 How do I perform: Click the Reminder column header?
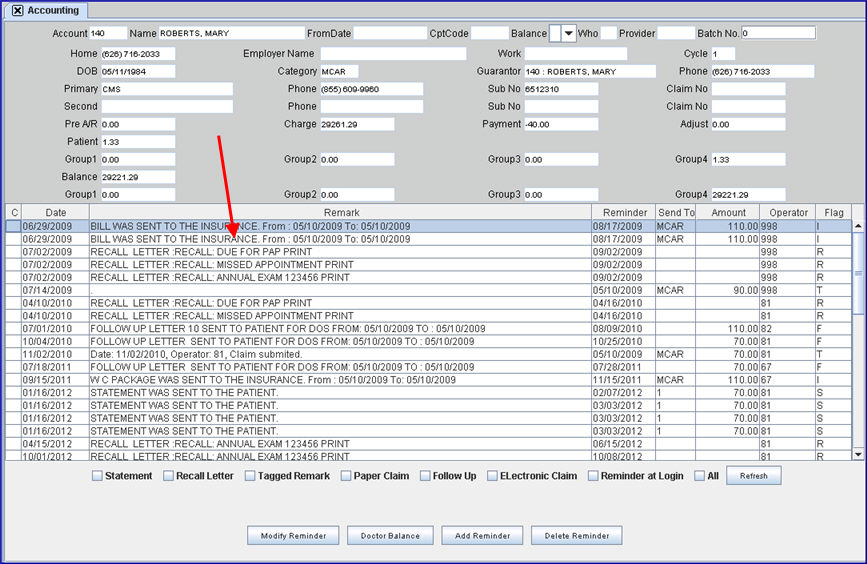624,212
